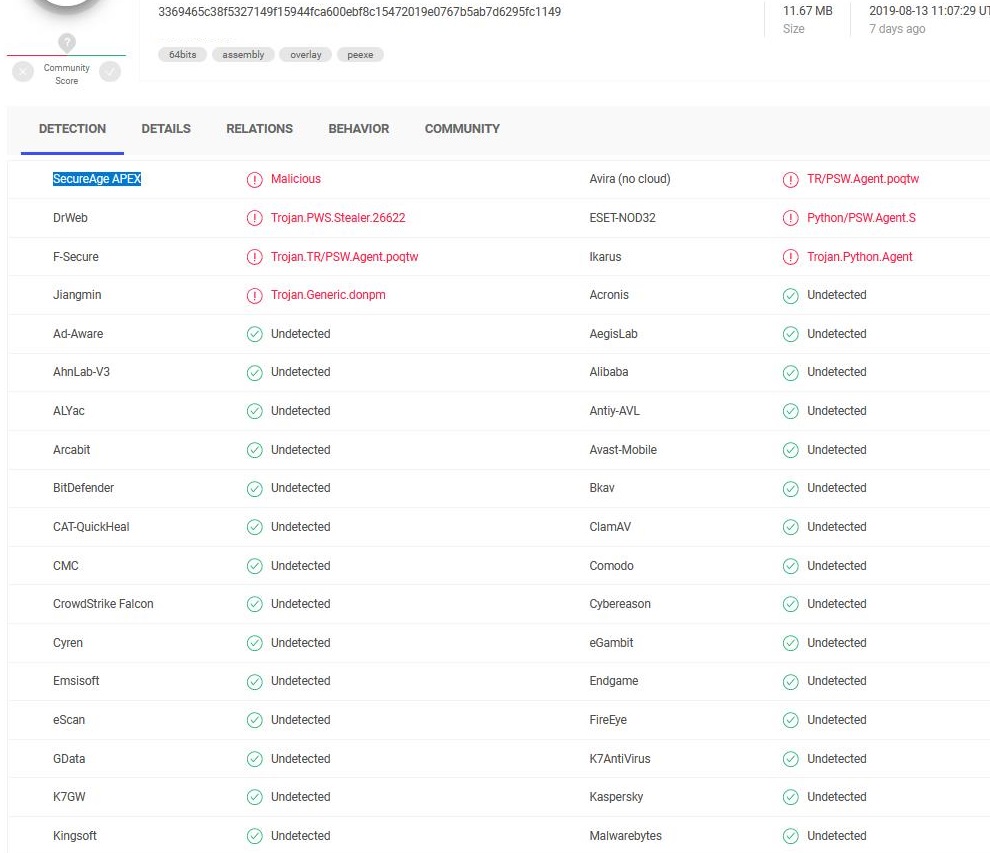Click the Emsisoft engine name
This screenshot has width=990, height=853.
[76, 681]
